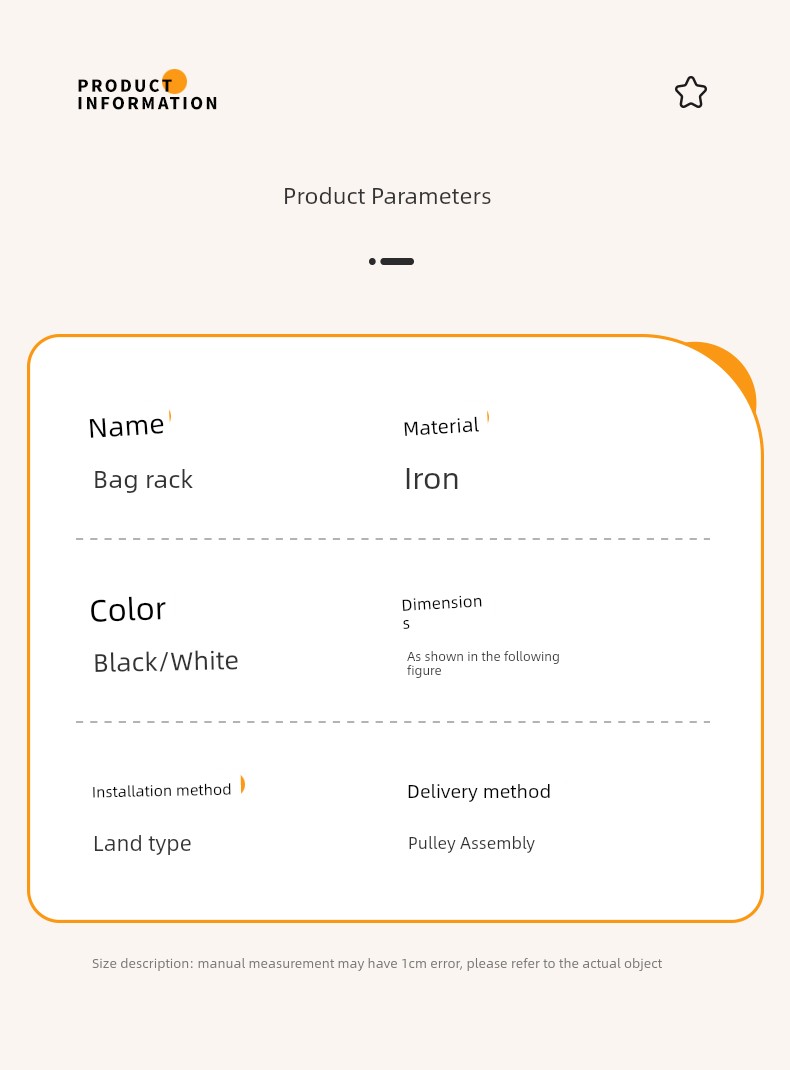Click the orange mark next to Name
Screen dimensions: 790x1070
[169, 416]
